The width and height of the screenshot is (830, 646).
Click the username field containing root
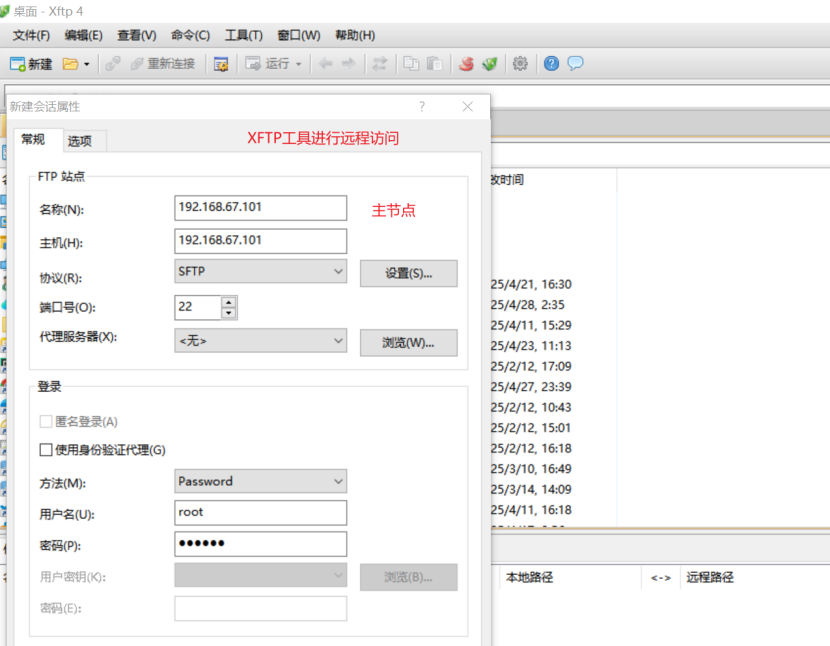(260, 513)
